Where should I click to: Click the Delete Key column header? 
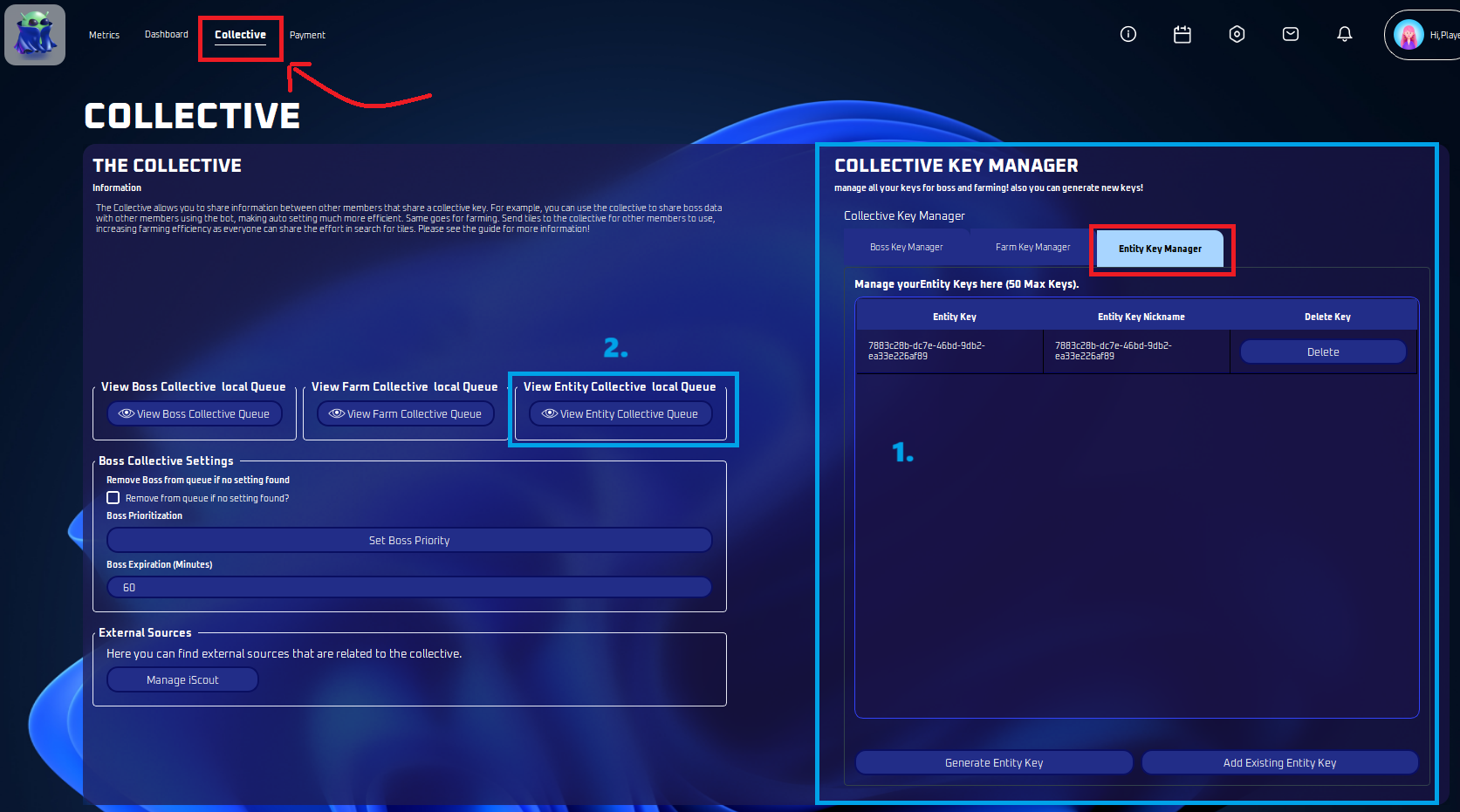pos(1327,317)
